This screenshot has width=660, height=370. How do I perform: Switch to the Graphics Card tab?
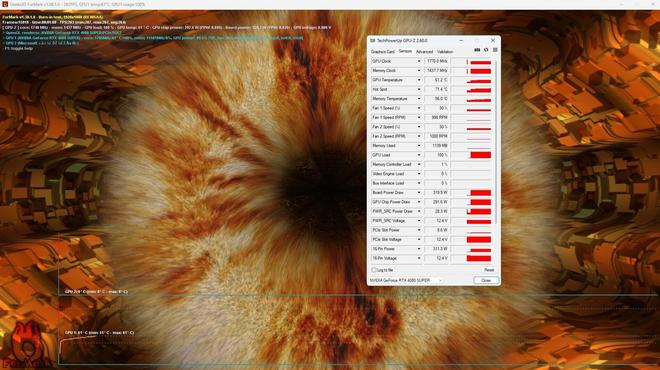(x=382, y=52)
